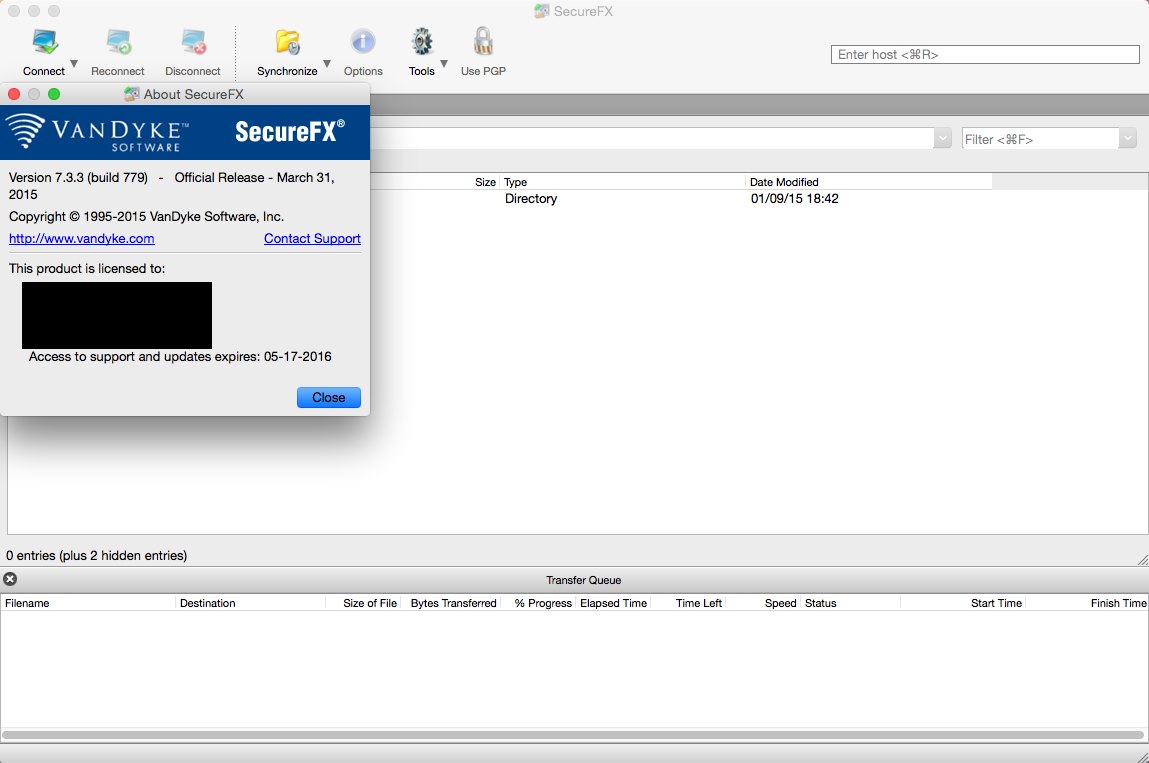This screenshot has width=1149, height=763.
Task: Click the SecureFX icon in the main window title bar
Action: coord(542,11)
